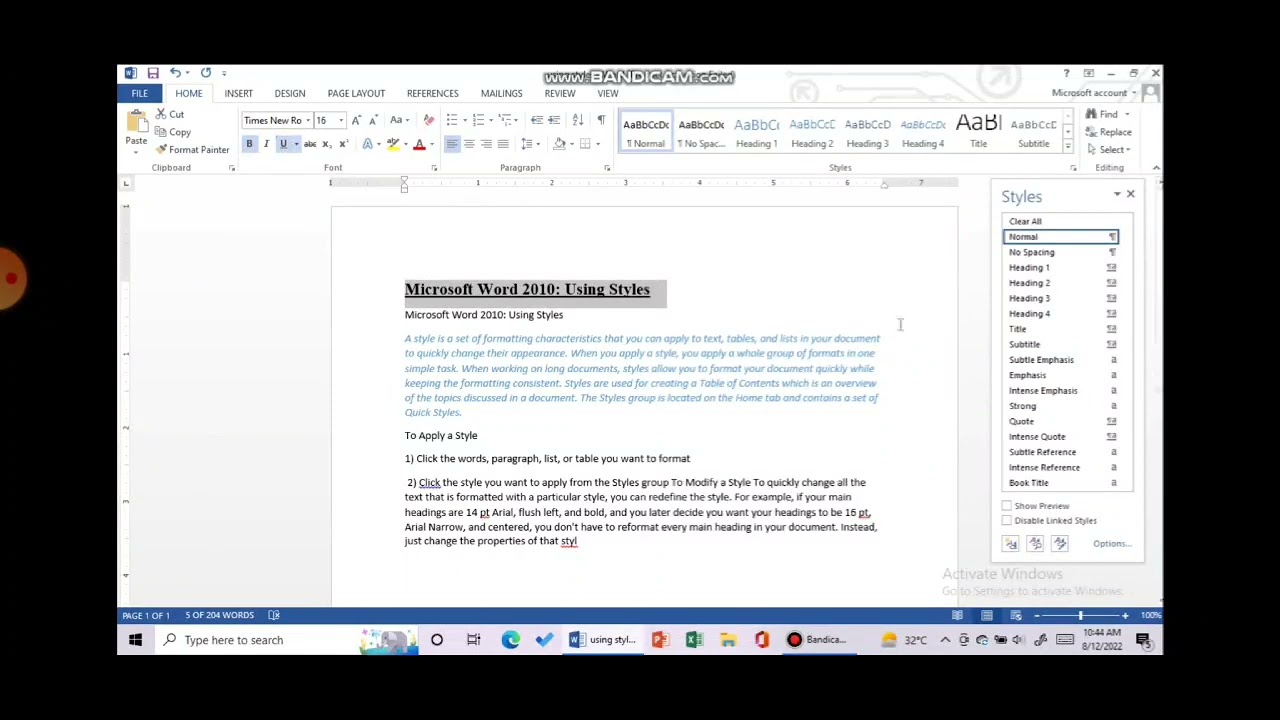
Task: Undo the last action
Action: 175,73
